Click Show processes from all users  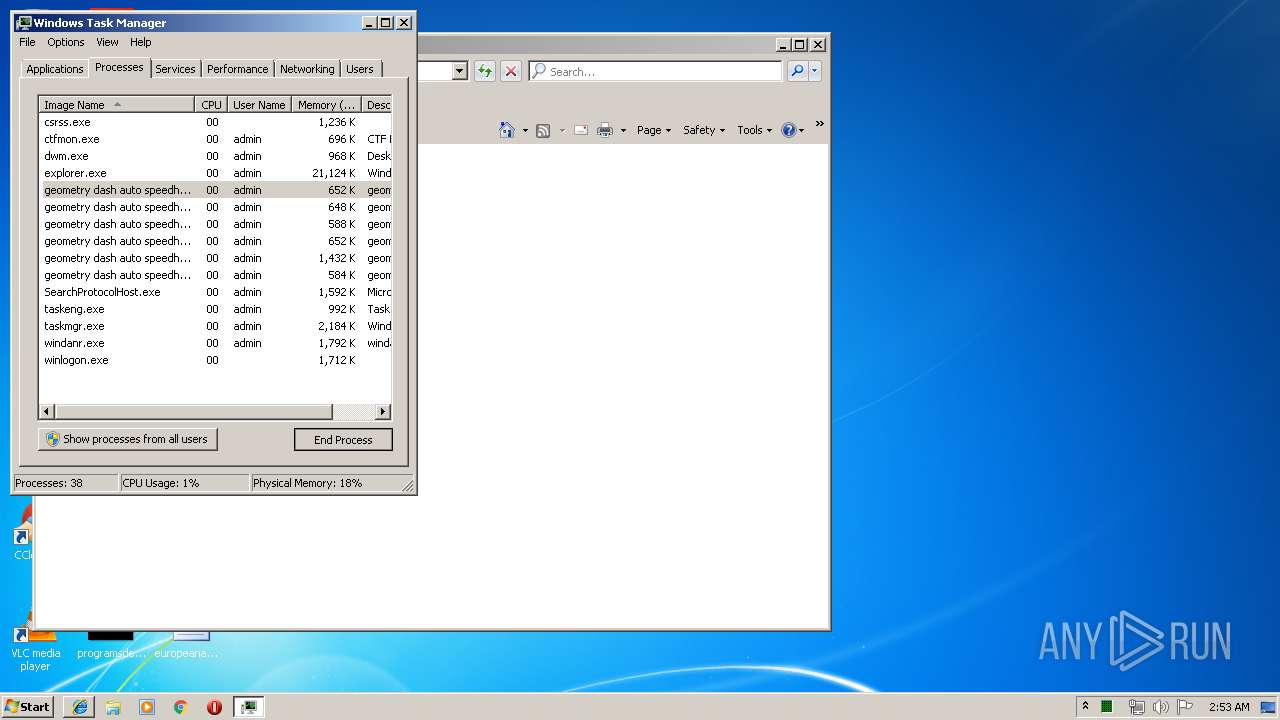pyautogui.click(x=128, y=439)
